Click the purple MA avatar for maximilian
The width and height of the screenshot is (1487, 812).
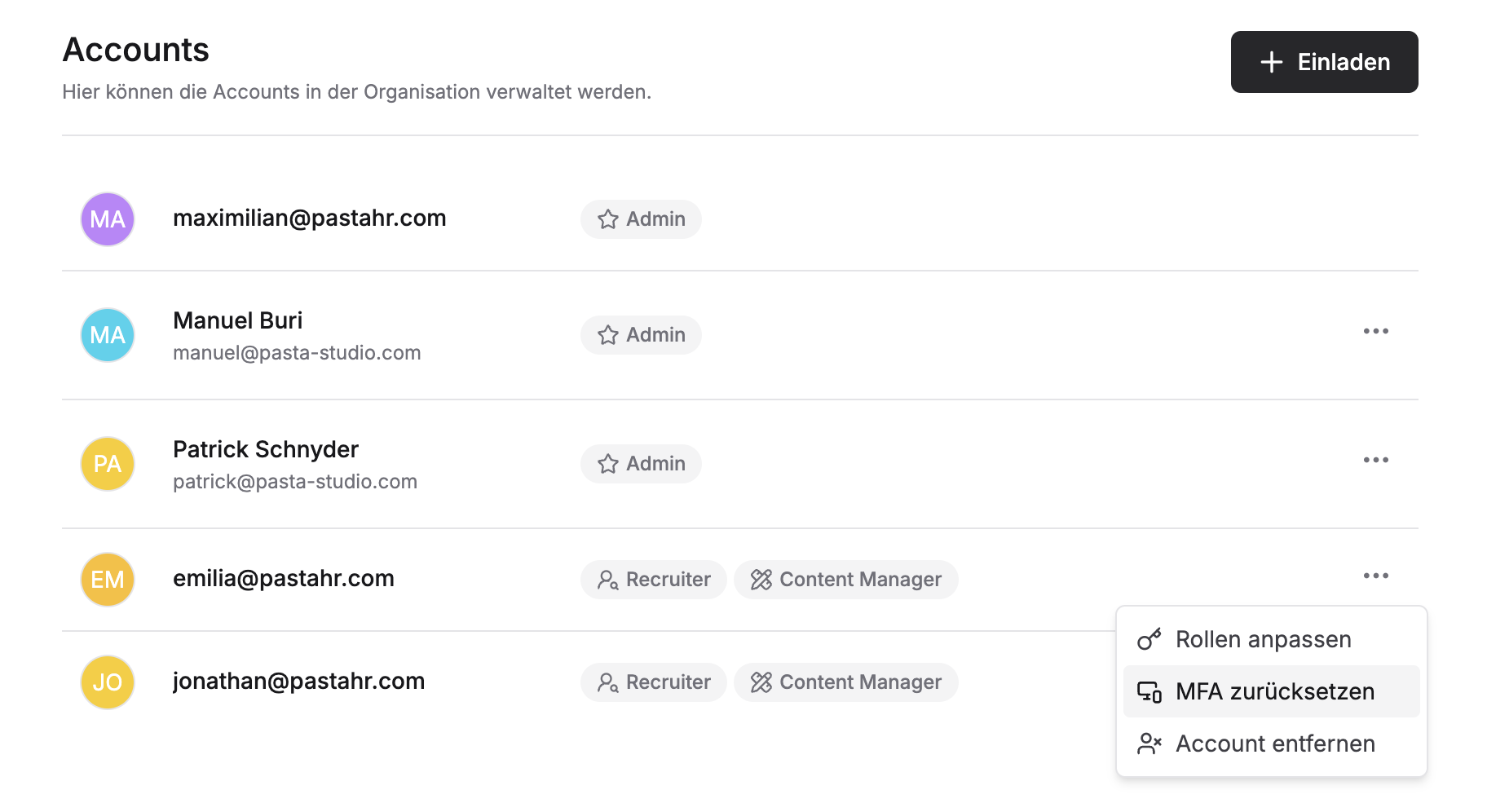pyautogui.click(x=108, y=219)
